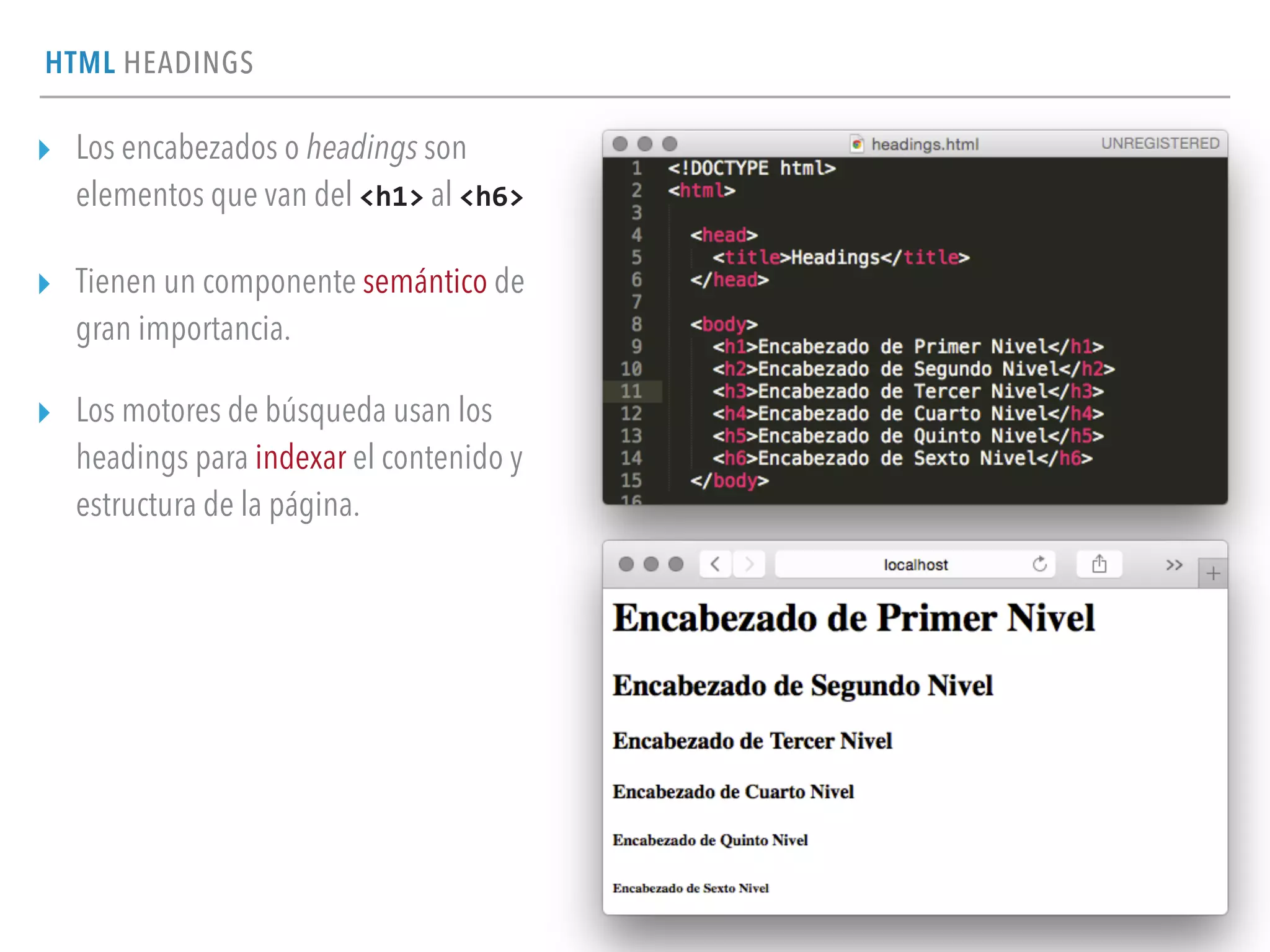The width and height of the screenshot is (1270, 952).
Task: Click line number 5 in the gutter
Action: 637,257
